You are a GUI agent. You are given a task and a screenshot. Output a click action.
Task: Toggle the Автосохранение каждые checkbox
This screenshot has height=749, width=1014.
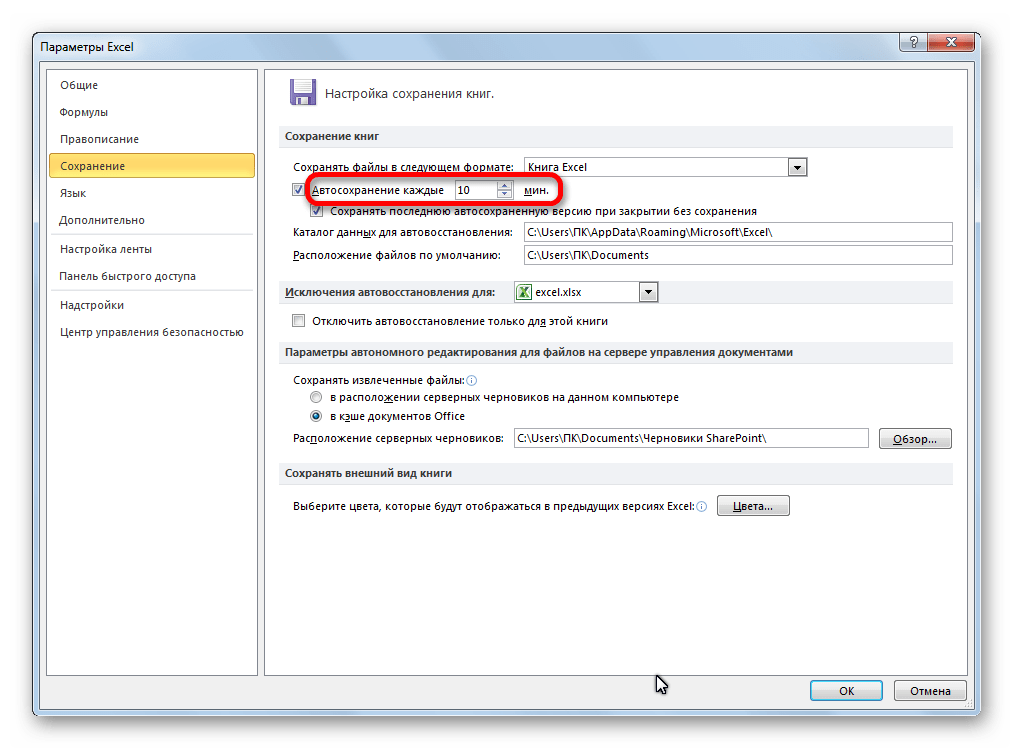298,190
